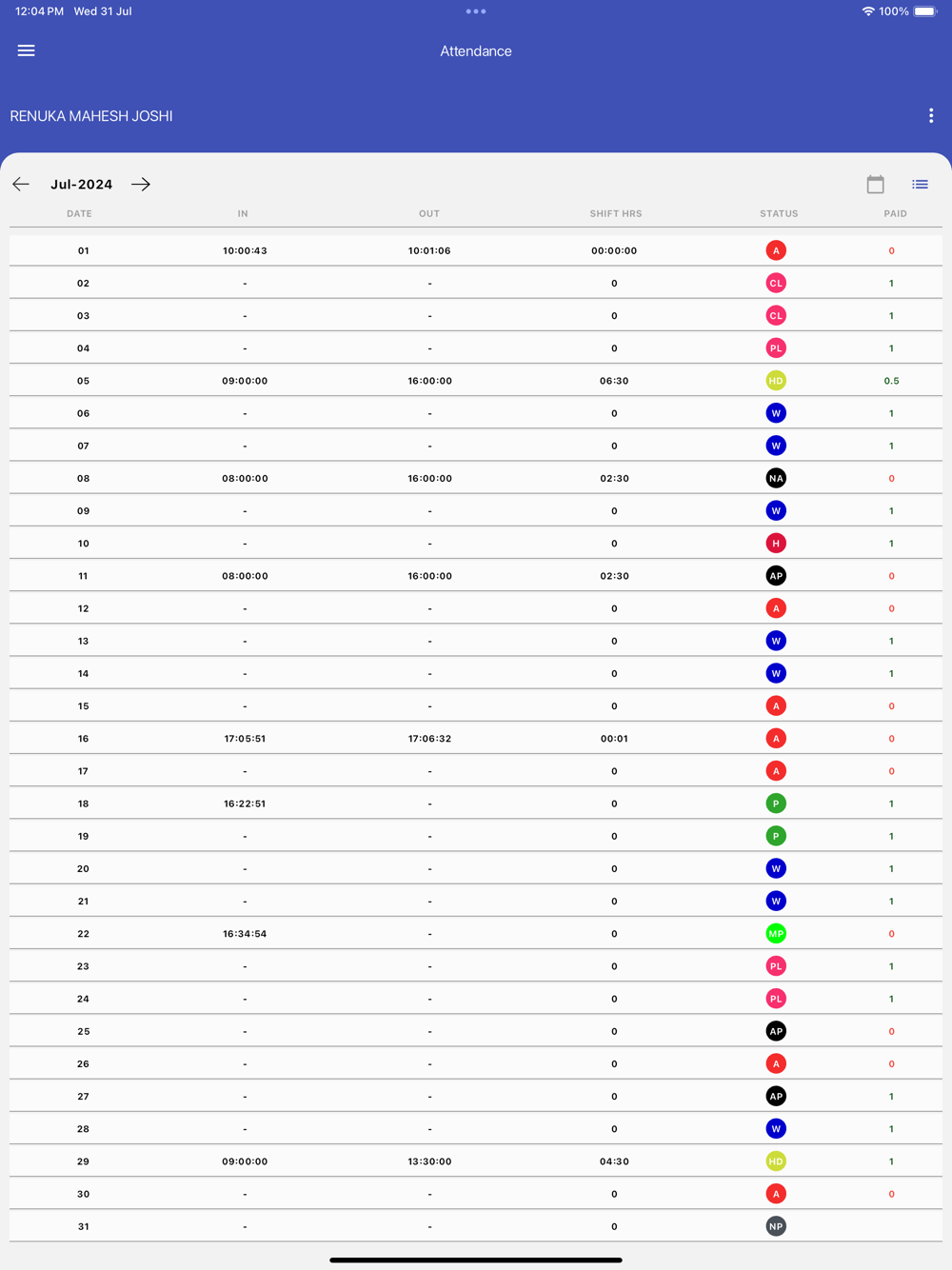Tap the 12:04 PM clock
Screen dimensions: 952x1270
40,11
